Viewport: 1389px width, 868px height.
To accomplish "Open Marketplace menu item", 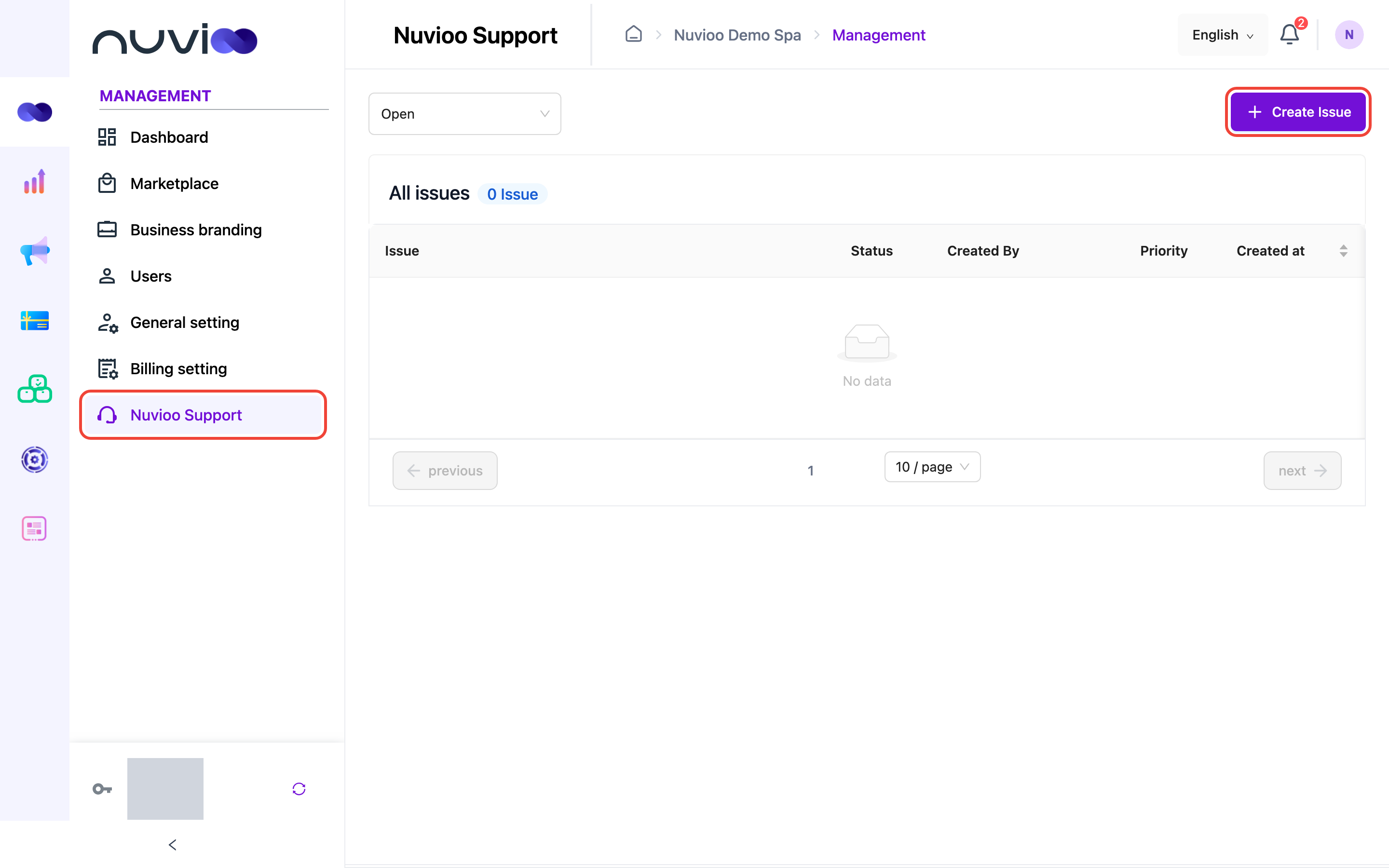I will [x=203, y=184].
